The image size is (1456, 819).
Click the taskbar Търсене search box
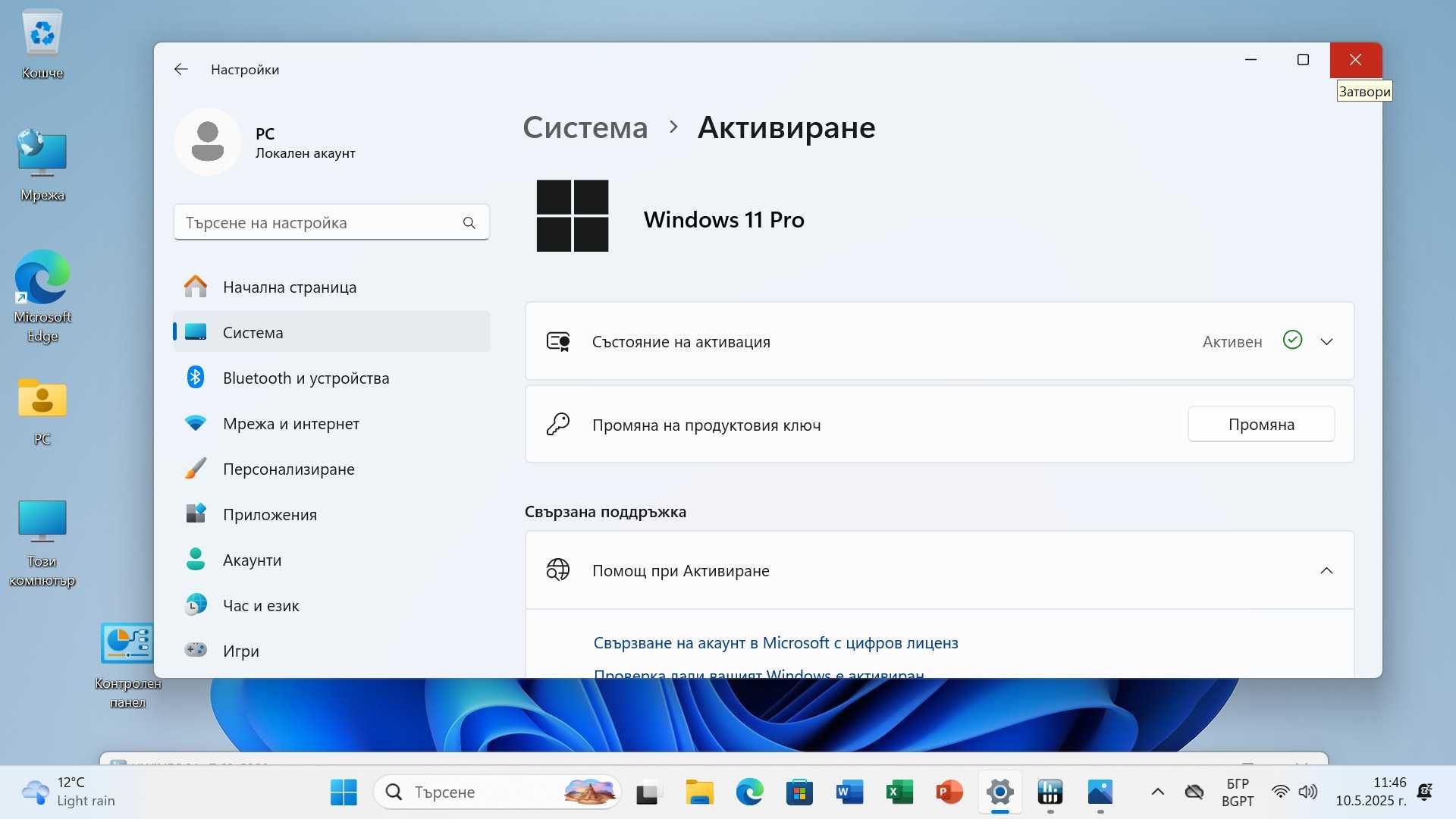click(x=497, y=792)
